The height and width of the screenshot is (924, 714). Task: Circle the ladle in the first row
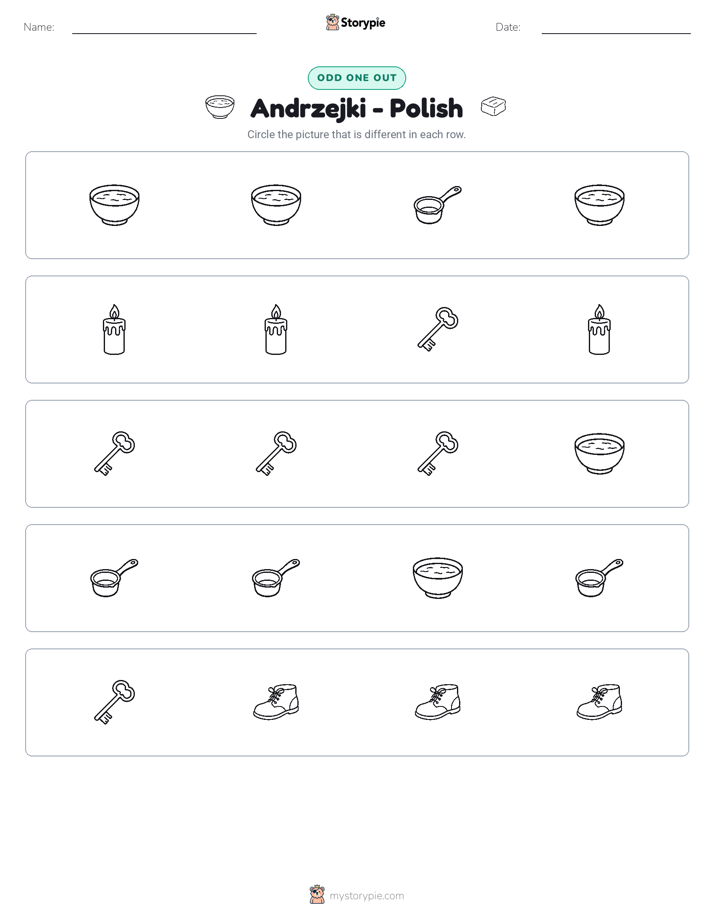click(x=438, y=204)
